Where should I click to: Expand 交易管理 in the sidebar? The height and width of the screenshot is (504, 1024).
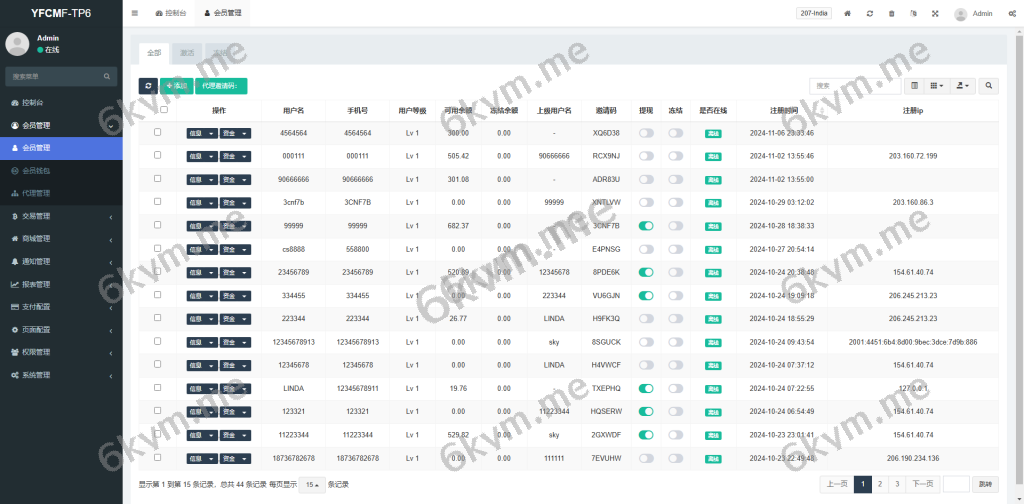tap(60, 216)
